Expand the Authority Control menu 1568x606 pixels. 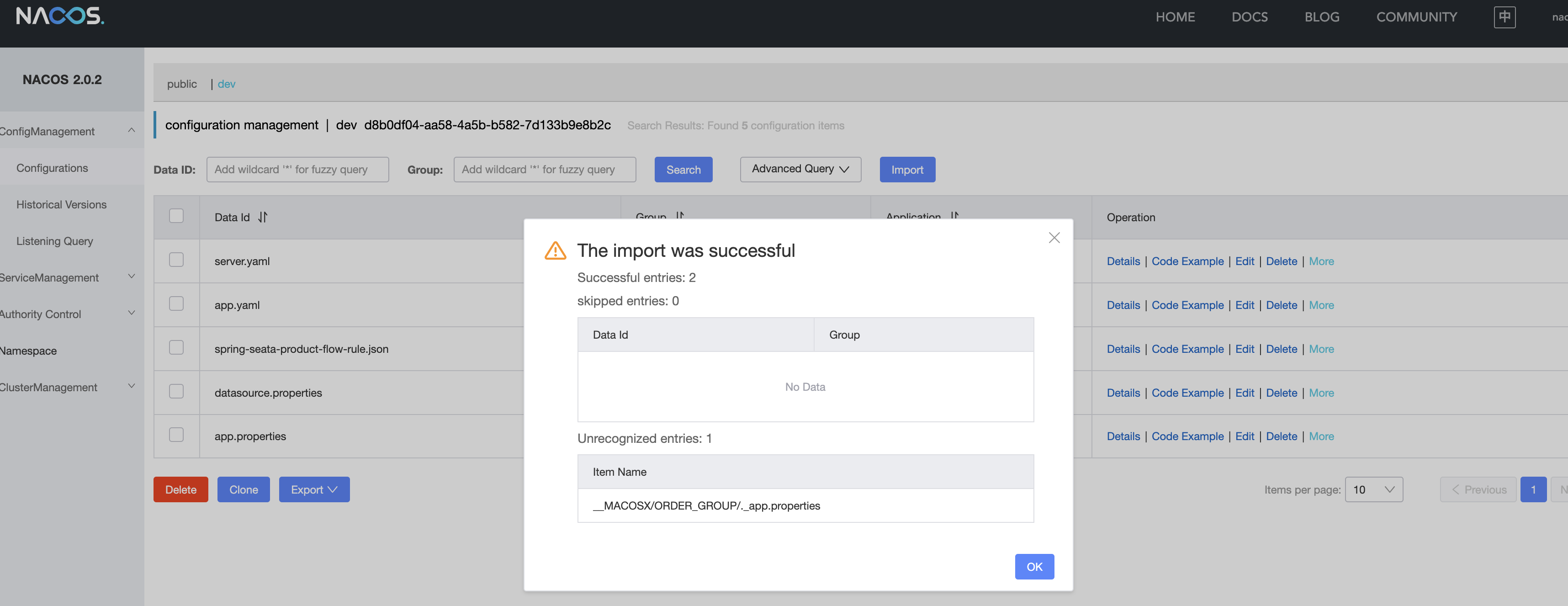coord(131,313)
